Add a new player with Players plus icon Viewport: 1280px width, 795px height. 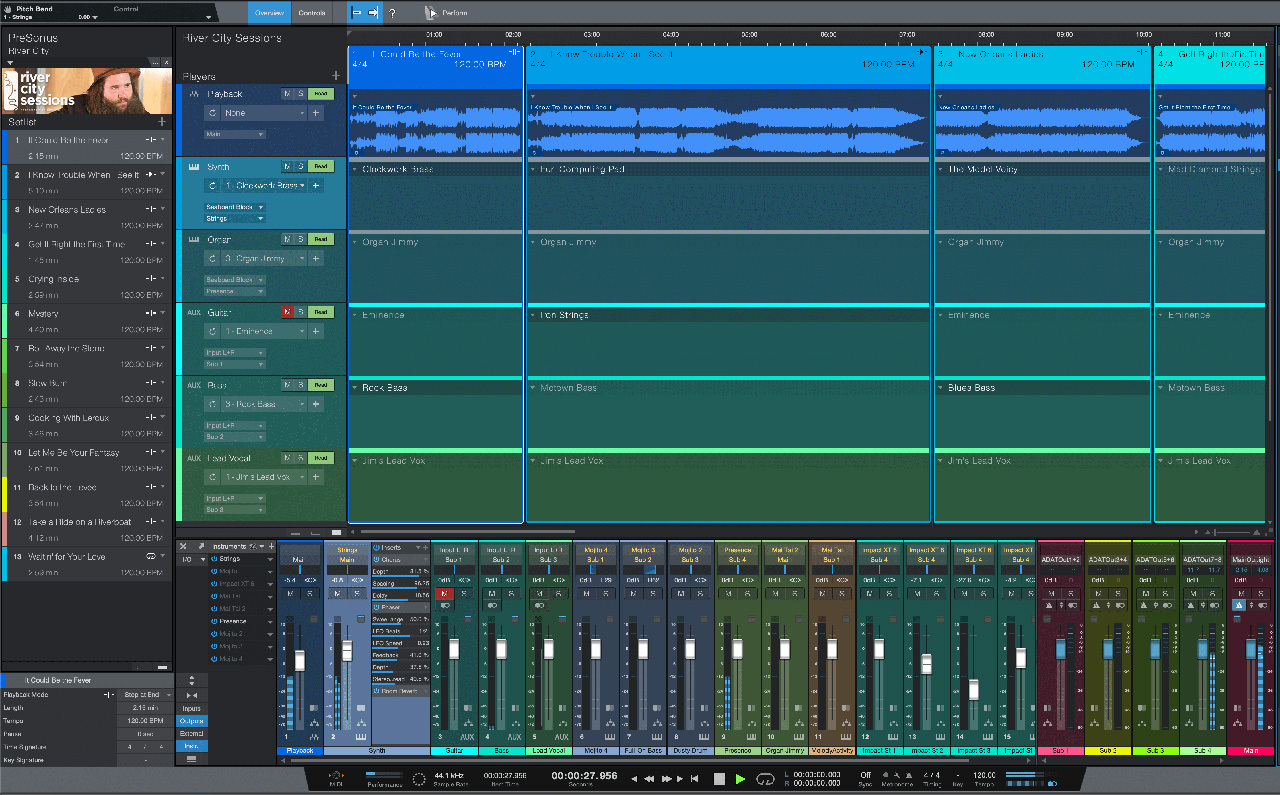coord(336,76)
